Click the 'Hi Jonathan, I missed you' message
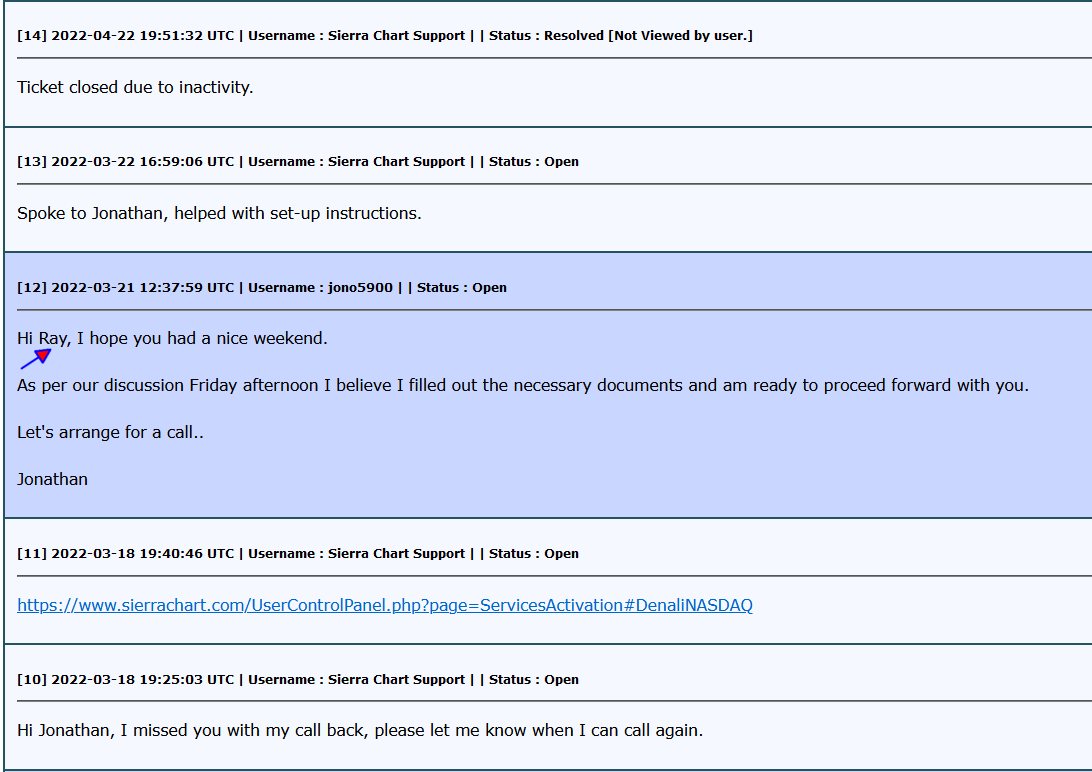The image size is (1092, 772). [x=360, y=730]
